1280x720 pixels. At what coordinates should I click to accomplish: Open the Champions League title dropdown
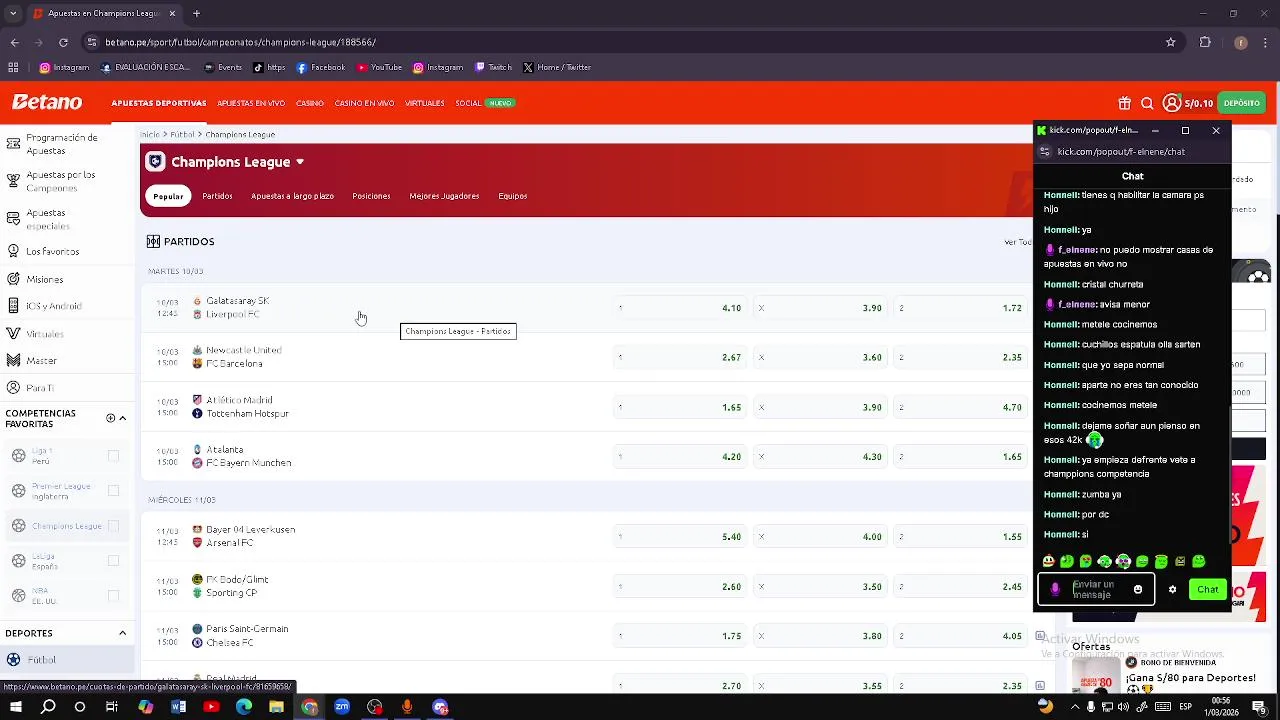(x=299, y=162)
